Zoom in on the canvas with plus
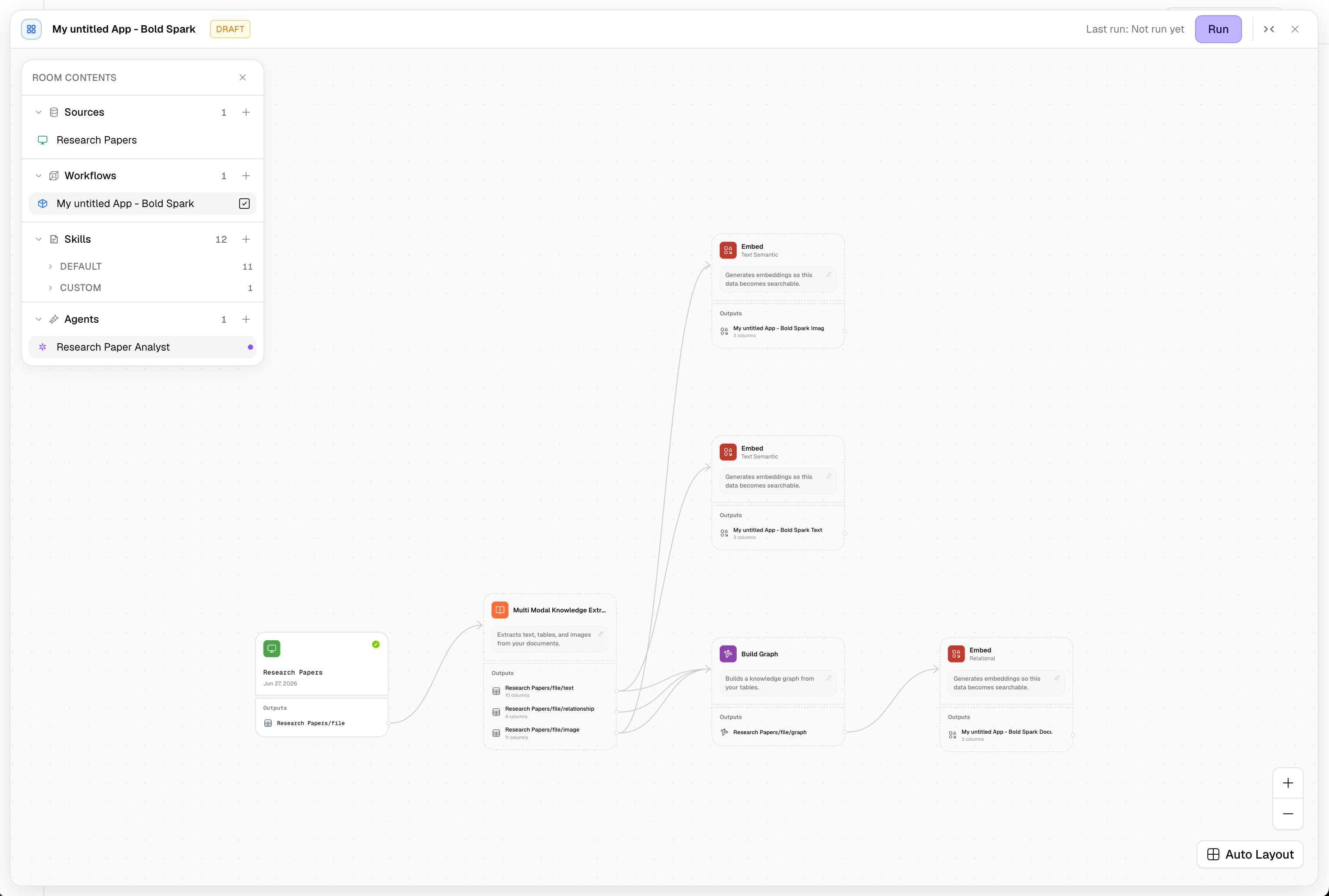The height and width of the screenshot is (896, 1329). click(x=1288, y=783)
